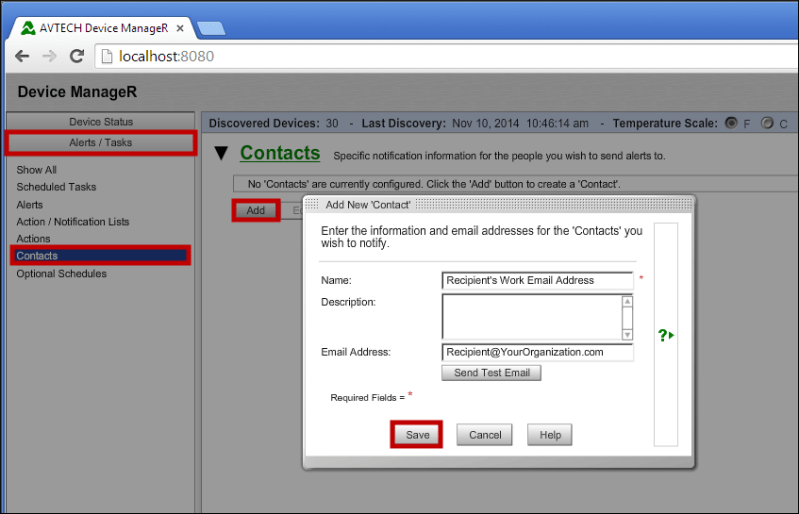Viewport: 799px width, 514px height.
Task: Click the Add contact button
Action: [256, 210]
